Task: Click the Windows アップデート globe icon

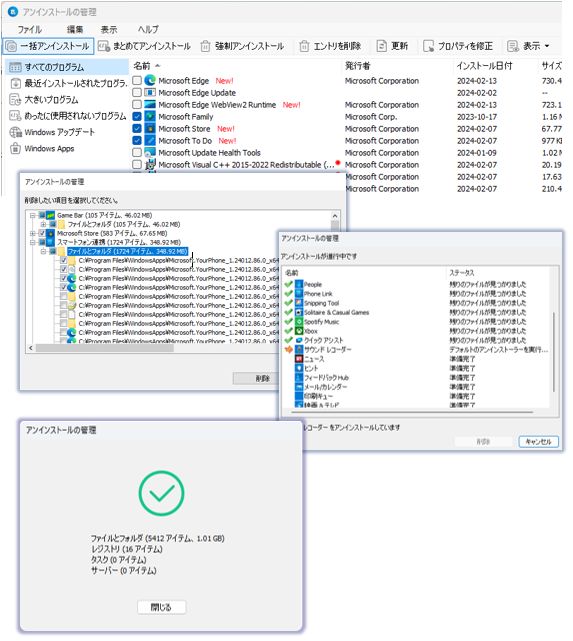Action: (15, 132)
